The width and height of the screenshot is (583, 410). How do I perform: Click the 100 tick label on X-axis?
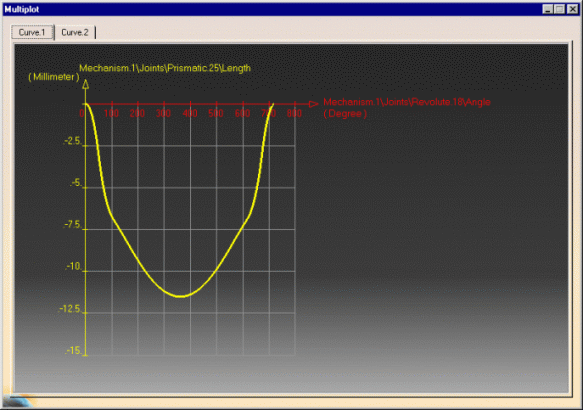point(111,113)
